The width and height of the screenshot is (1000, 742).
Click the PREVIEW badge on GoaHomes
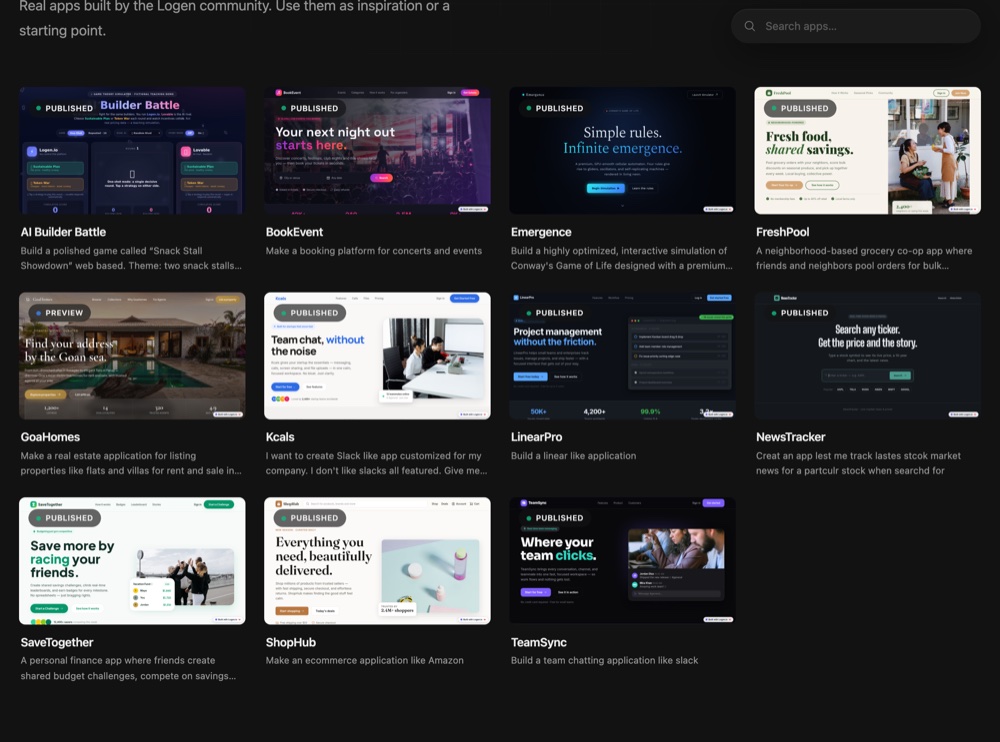tap(60, 313)
